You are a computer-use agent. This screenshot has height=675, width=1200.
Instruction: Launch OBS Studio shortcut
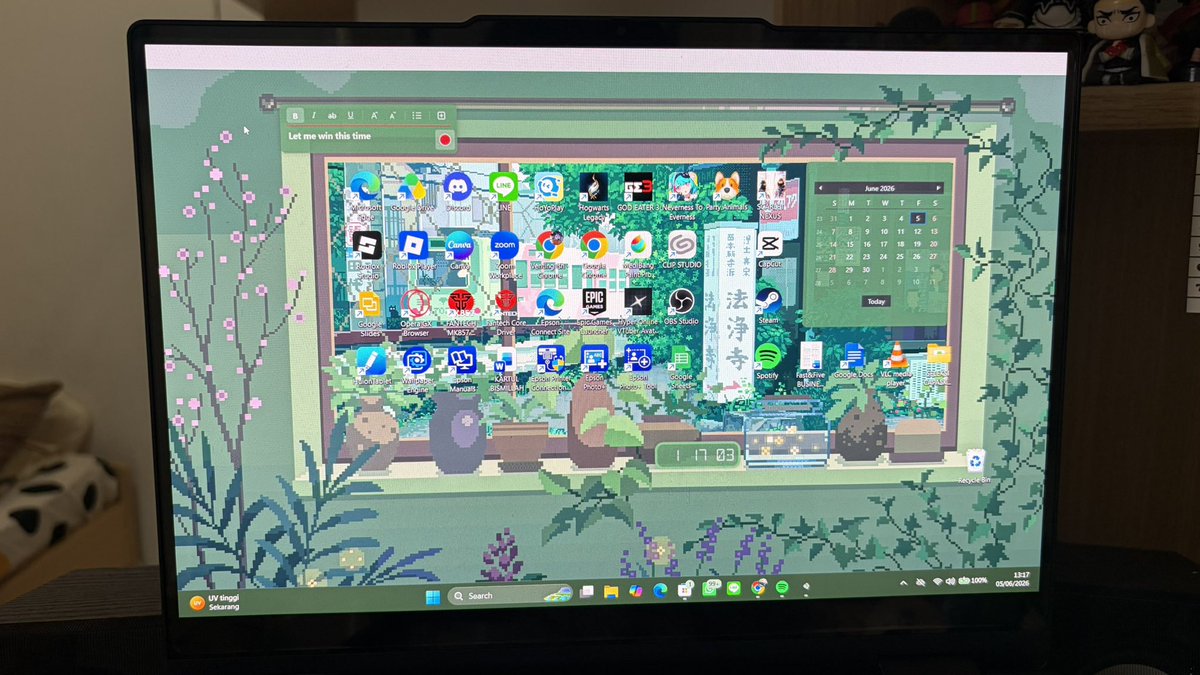click(x=682, y=307)
